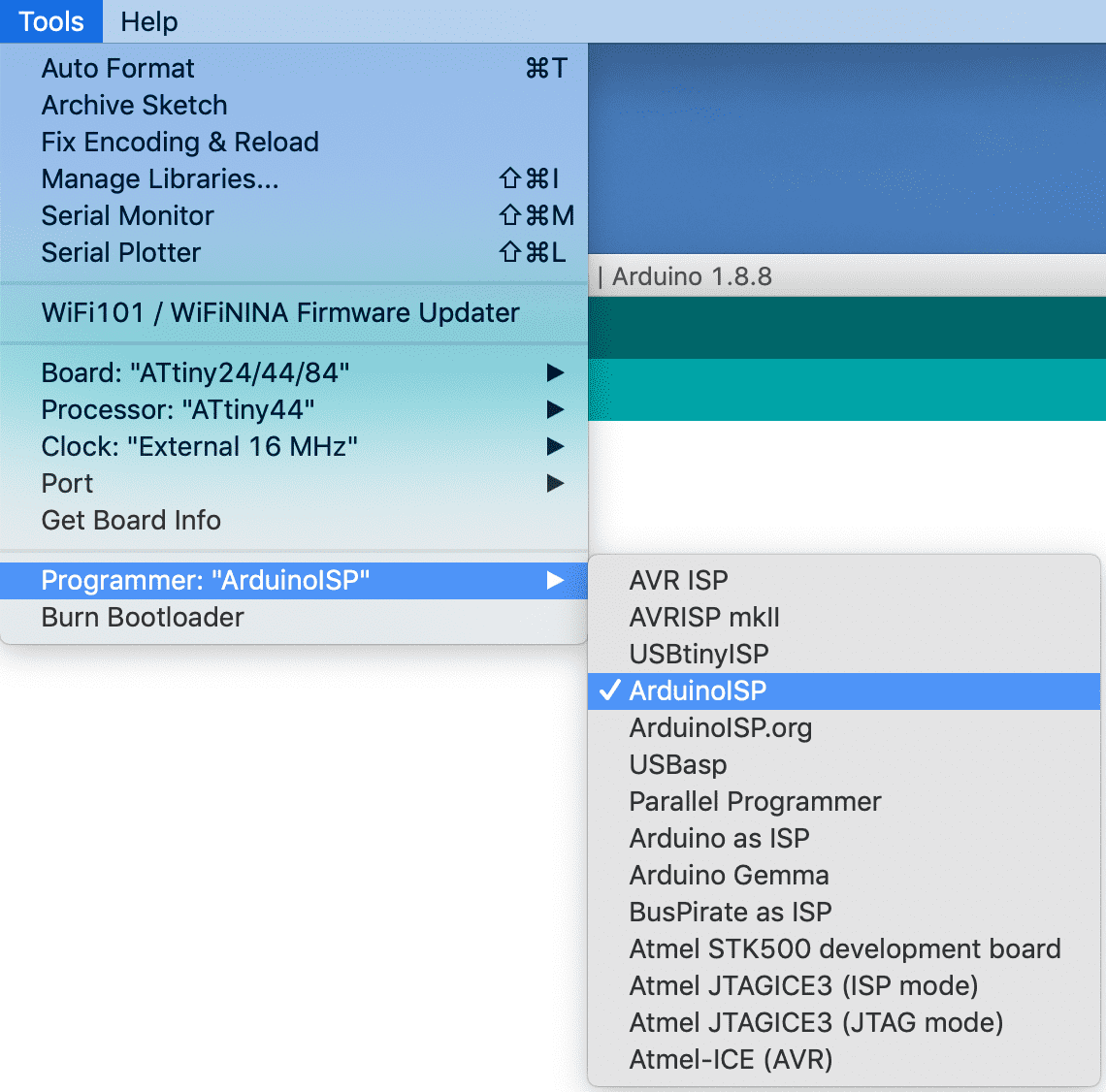Expand the Clock External 16 MHz submenu
This screenshot has width=1106, height=1092.
[199, 446]
